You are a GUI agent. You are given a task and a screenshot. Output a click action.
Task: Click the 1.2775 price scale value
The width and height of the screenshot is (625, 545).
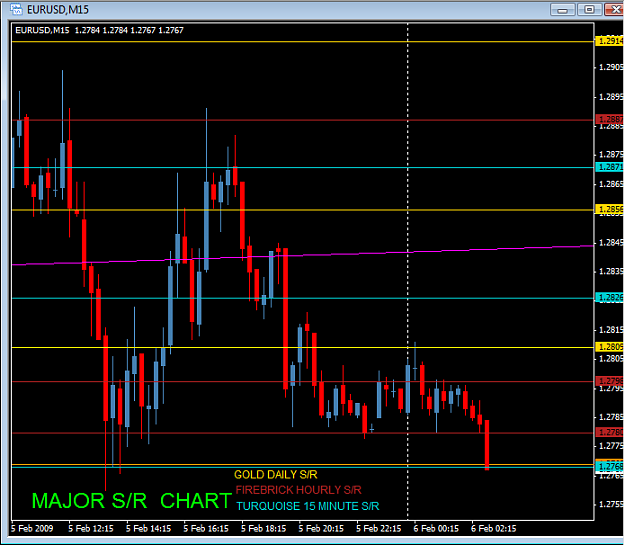click(x=611, y=446)
